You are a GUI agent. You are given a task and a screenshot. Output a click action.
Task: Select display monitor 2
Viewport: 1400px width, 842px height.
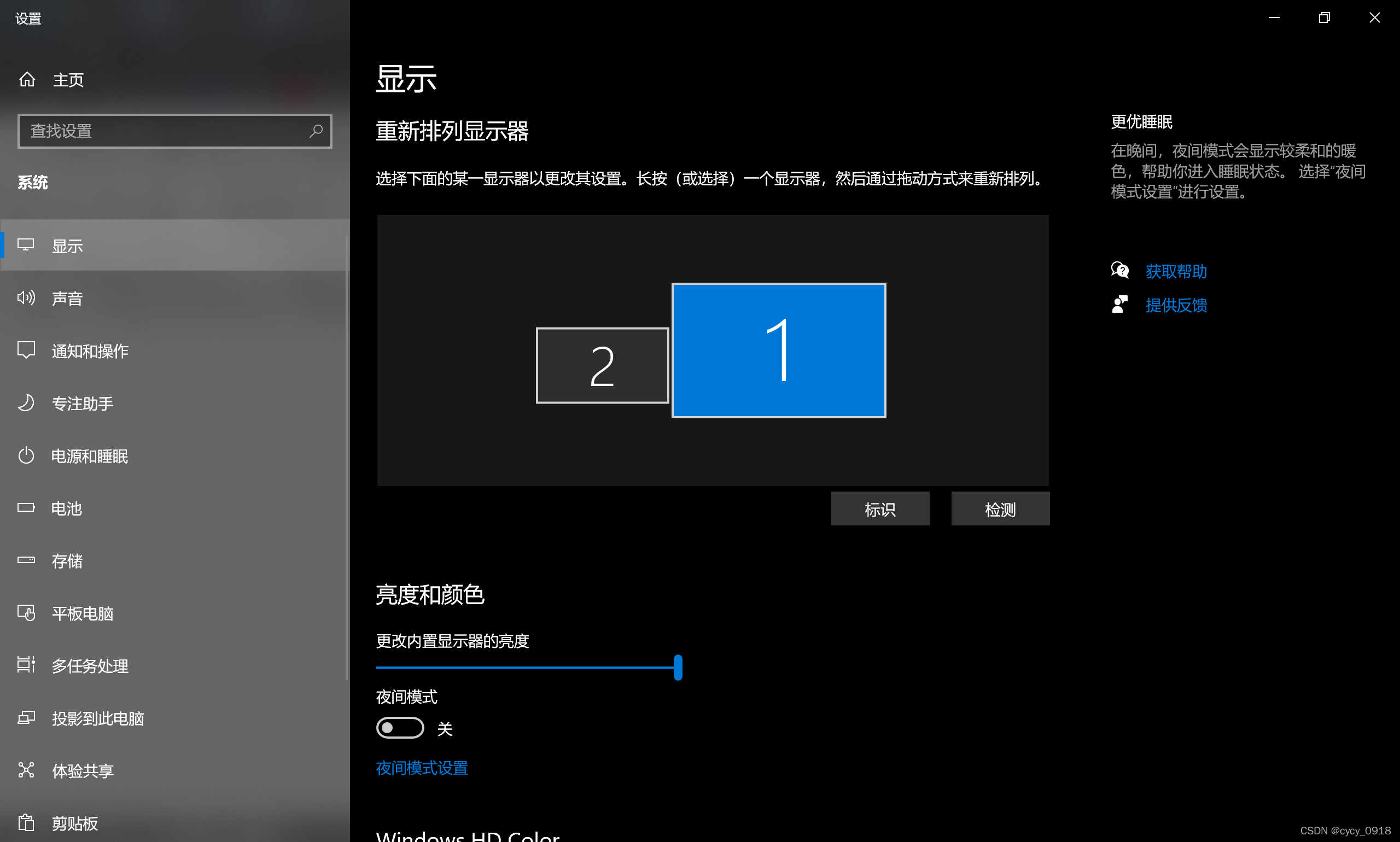602,365
